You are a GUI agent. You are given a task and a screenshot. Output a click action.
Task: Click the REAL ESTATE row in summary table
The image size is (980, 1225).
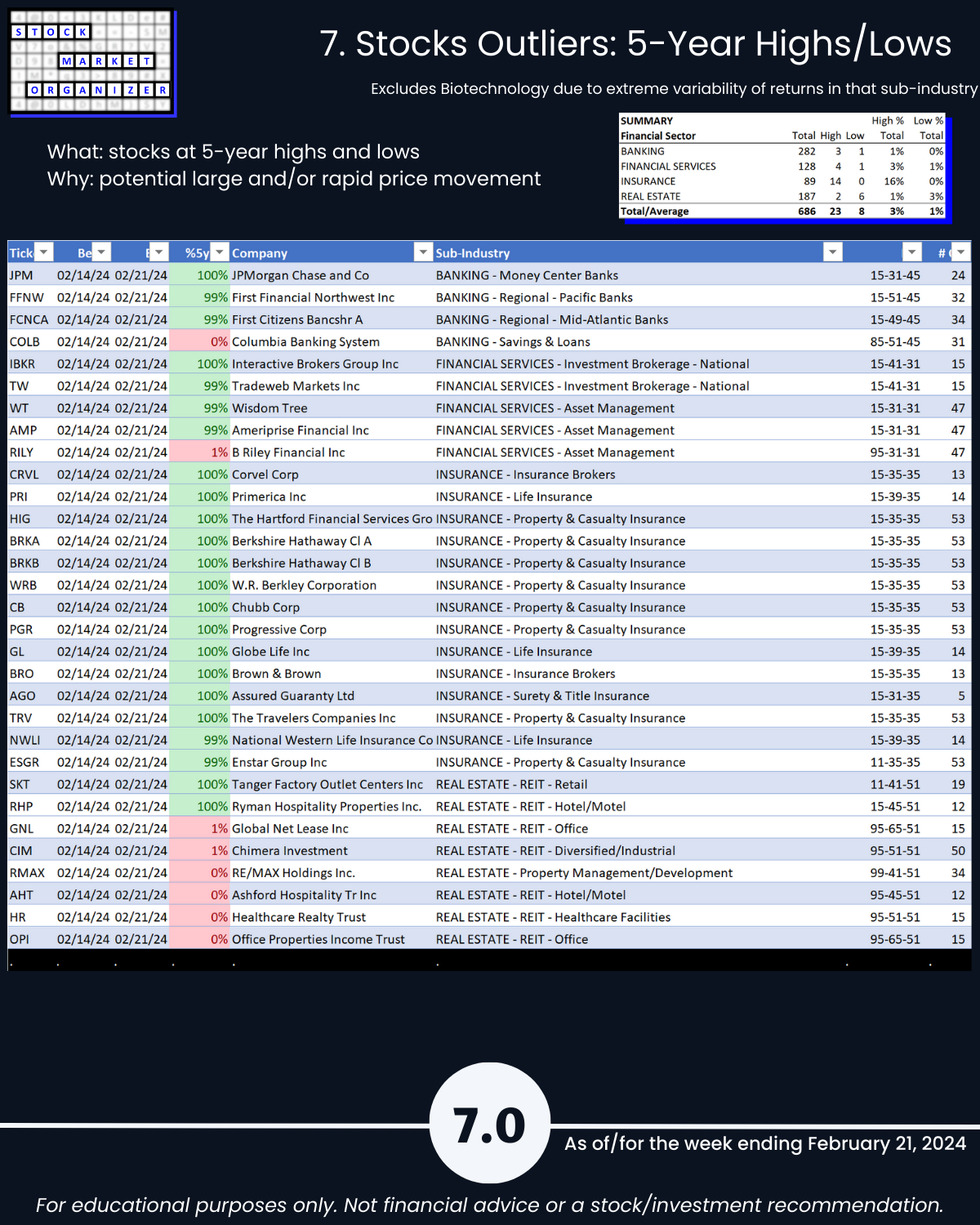point(782,196)
